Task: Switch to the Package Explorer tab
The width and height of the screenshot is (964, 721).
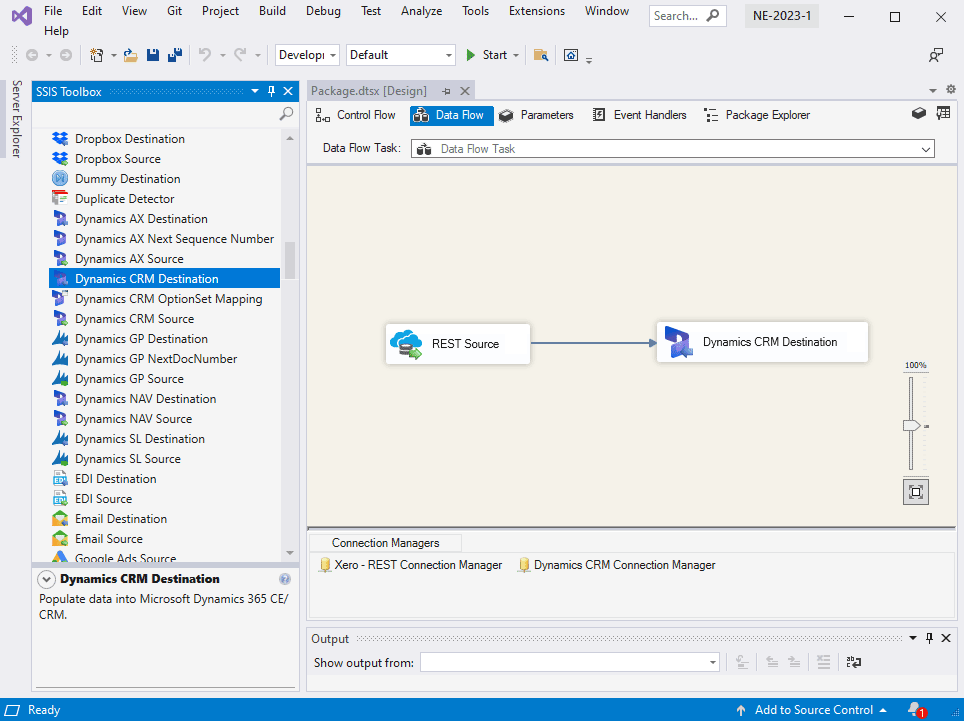Action: point(757,115)
